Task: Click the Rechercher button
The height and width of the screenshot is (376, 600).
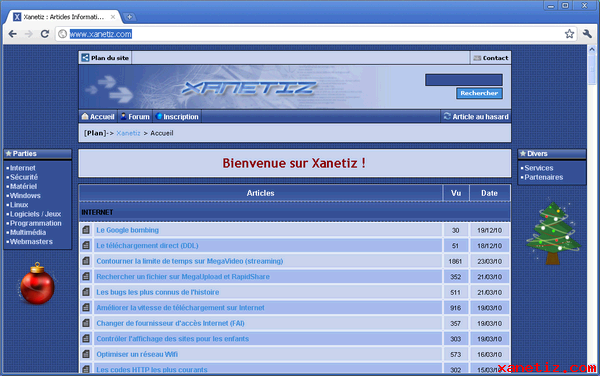Action: pos(479,93)
